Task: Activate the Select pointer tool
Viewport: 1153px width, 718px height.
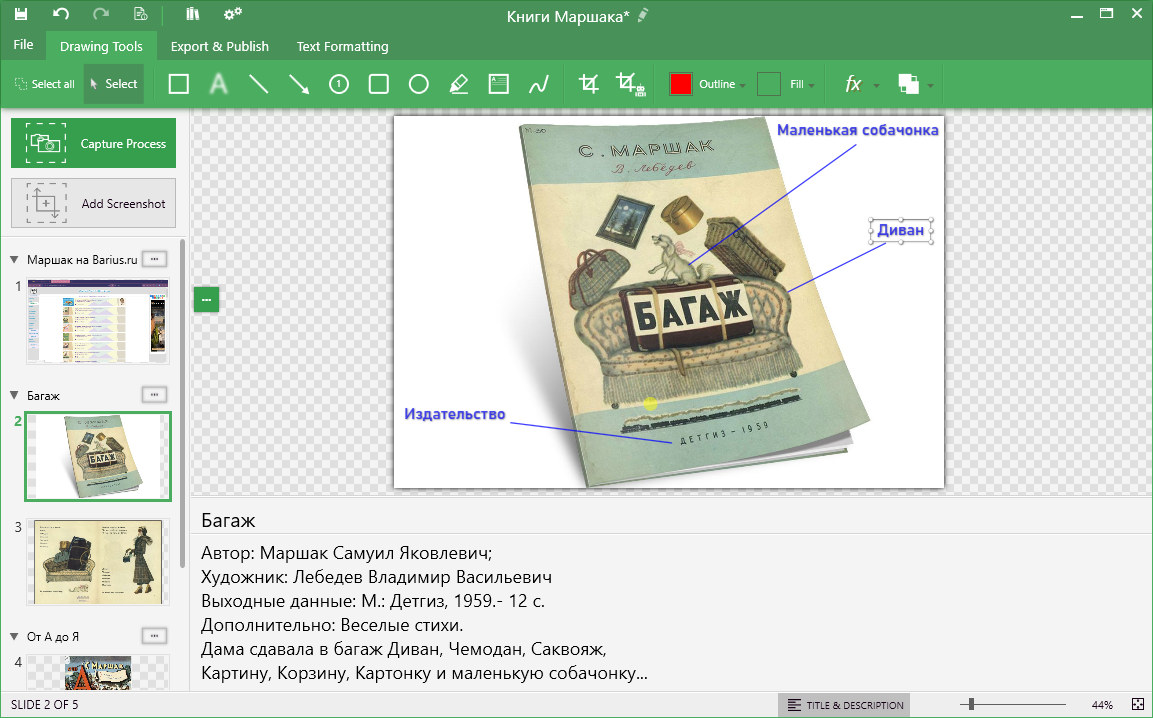Action: coord(113,84)
